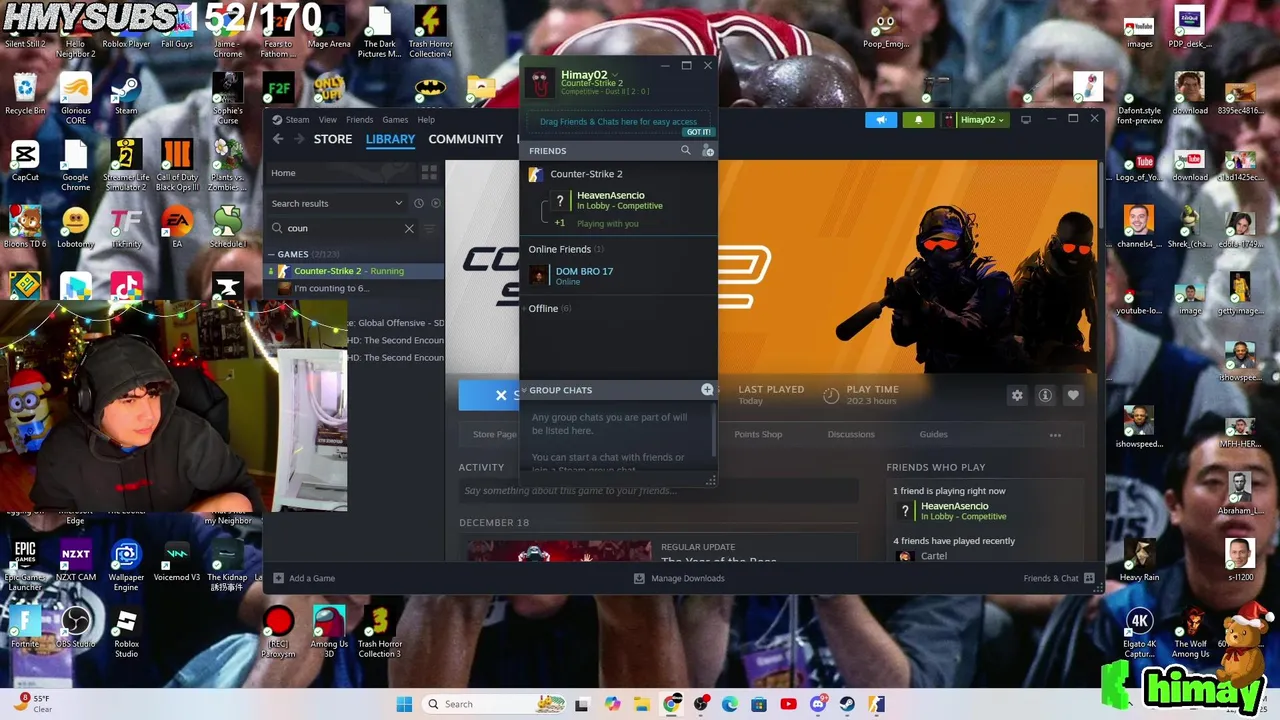Viewport: 1280px width, 720px height.
Task: Open game settings gear icon
Action: coord(1017,395)
